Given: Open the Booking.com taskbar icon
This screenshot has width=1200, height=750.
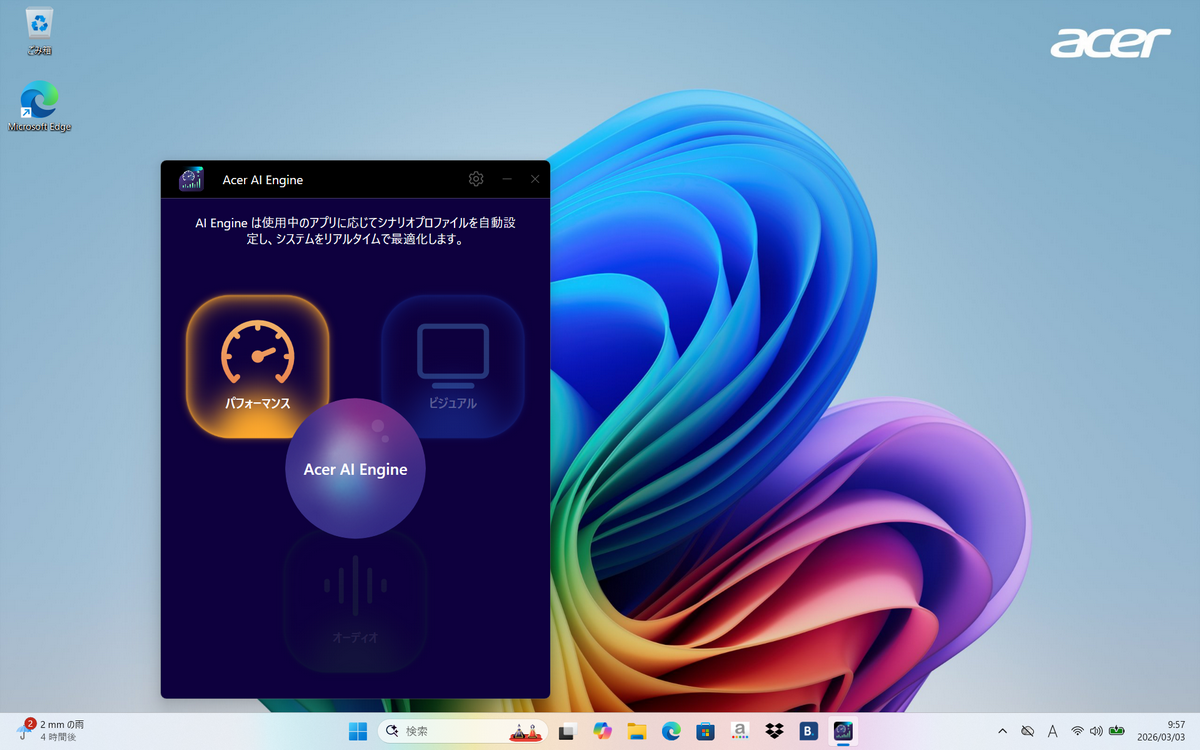Looking at the screenshot, I should pyautogui.click(x=809, y=731).
